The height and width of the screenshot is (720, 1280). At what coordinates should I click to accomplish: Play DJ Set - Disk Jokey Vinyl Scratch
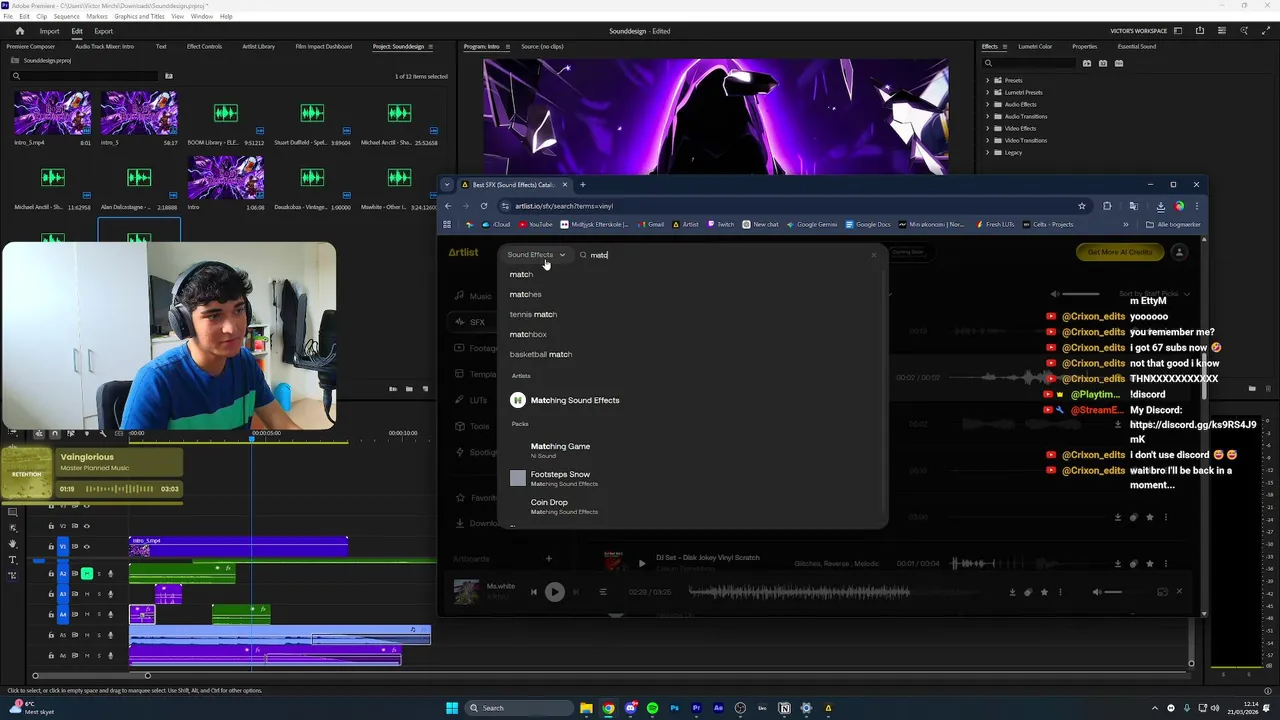point(642,563)
